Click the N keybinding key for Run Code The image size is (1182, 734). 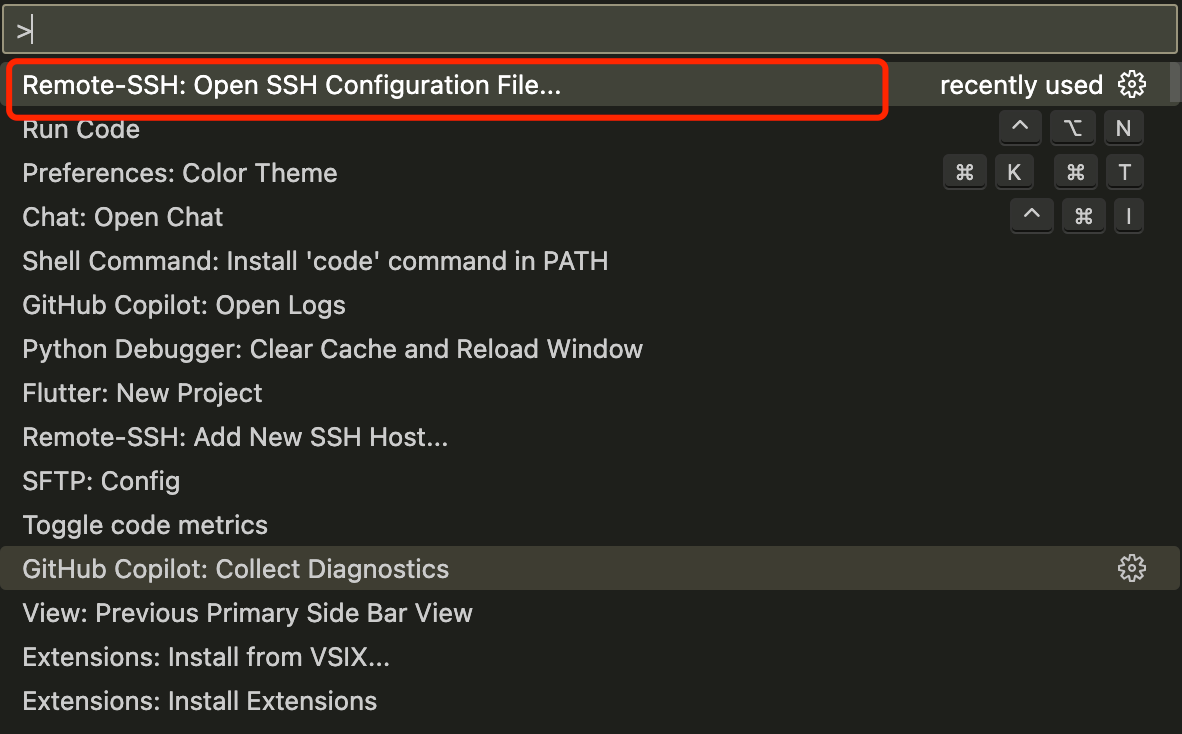pyautogui.click(x=1123, y=128)
